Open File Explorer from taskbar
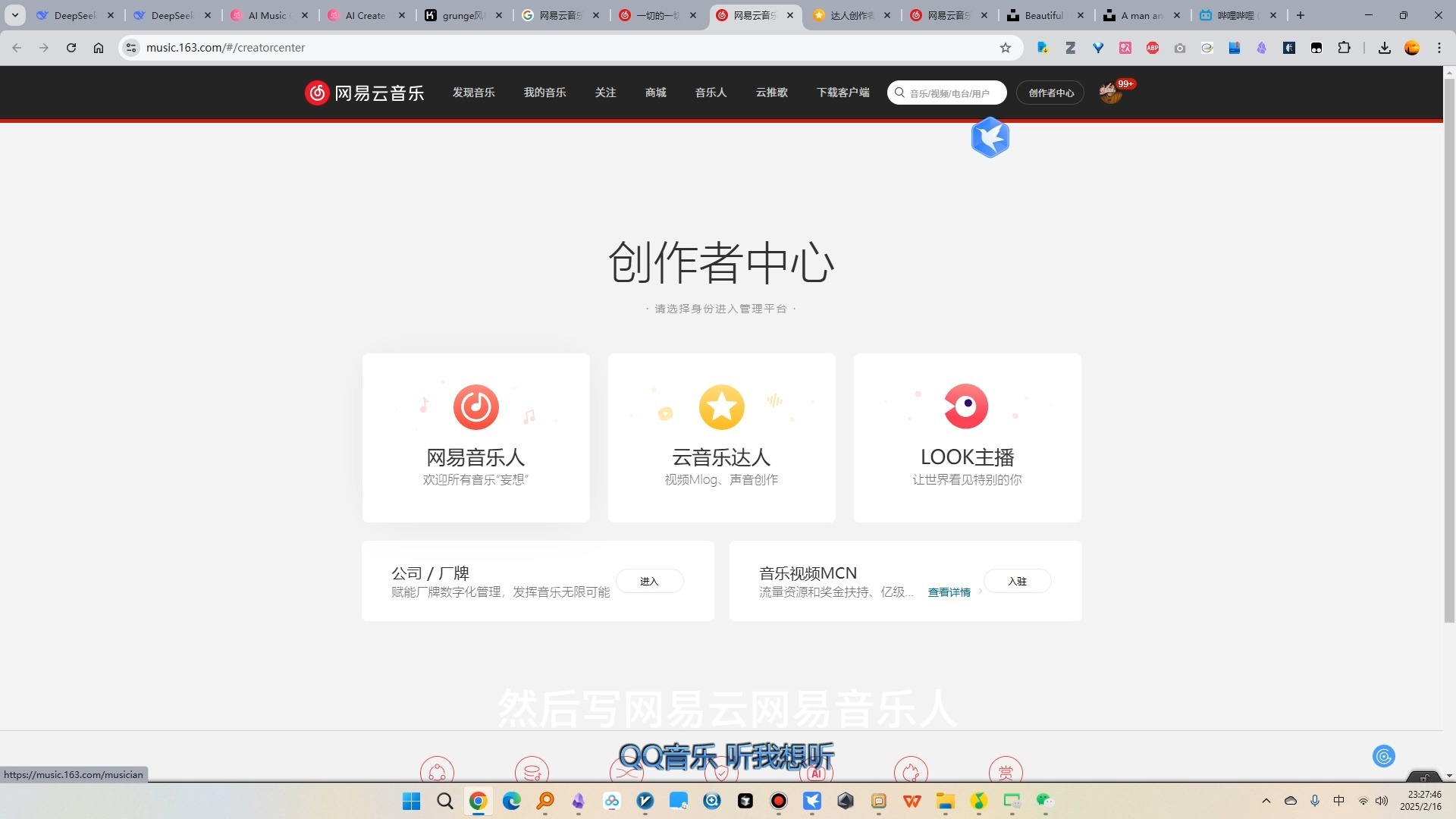This screenshot has width=1456, height=819. tap(945, 801)
